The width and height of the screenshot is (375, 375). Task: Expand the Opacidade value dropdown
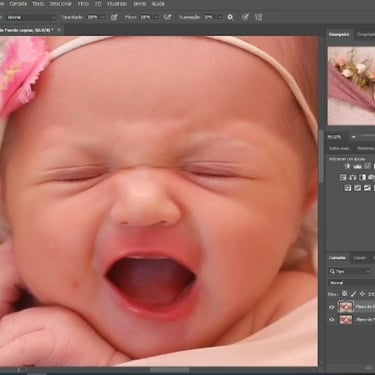(x=102, y=17)
